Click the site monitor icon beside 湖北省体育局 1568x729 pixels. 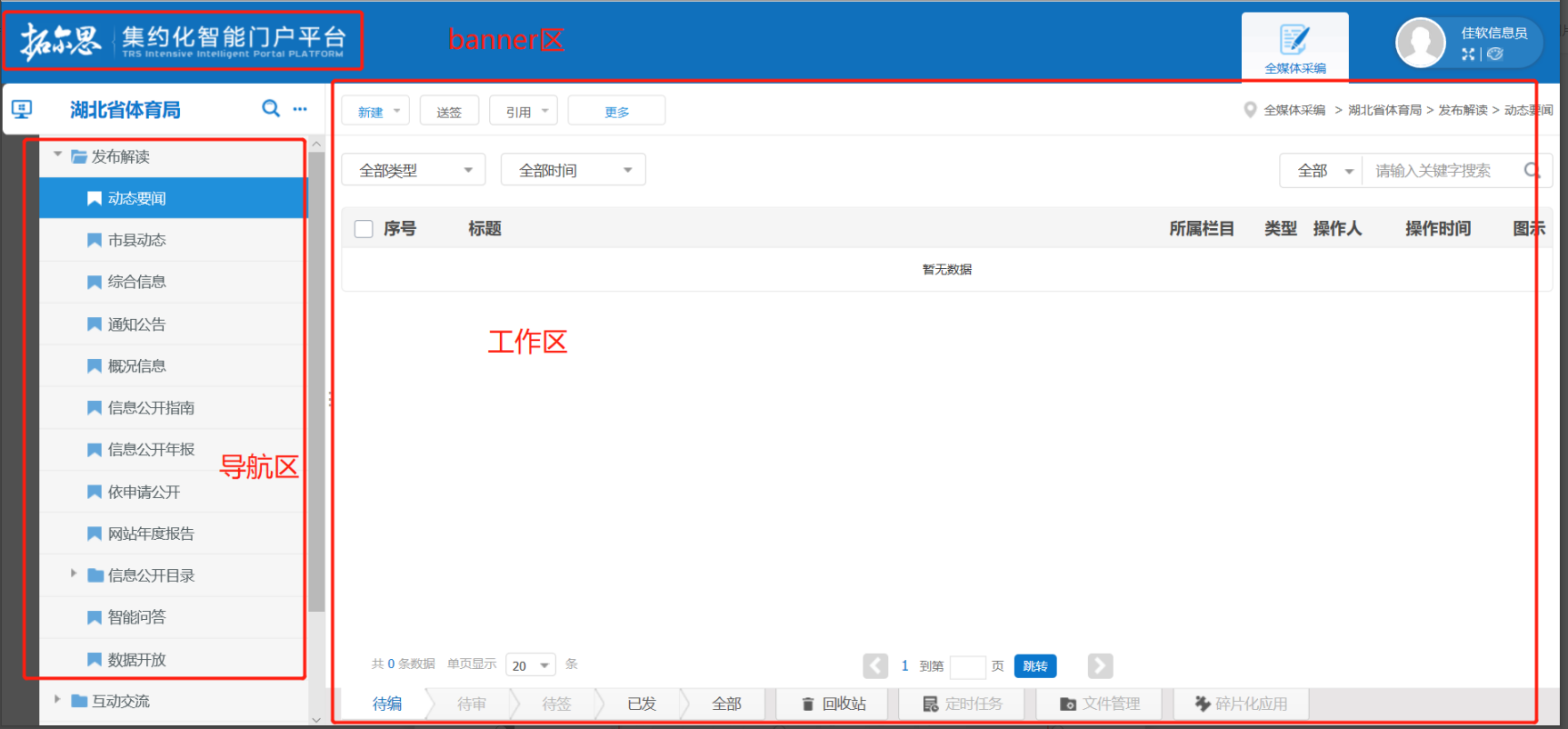point(22,110)
